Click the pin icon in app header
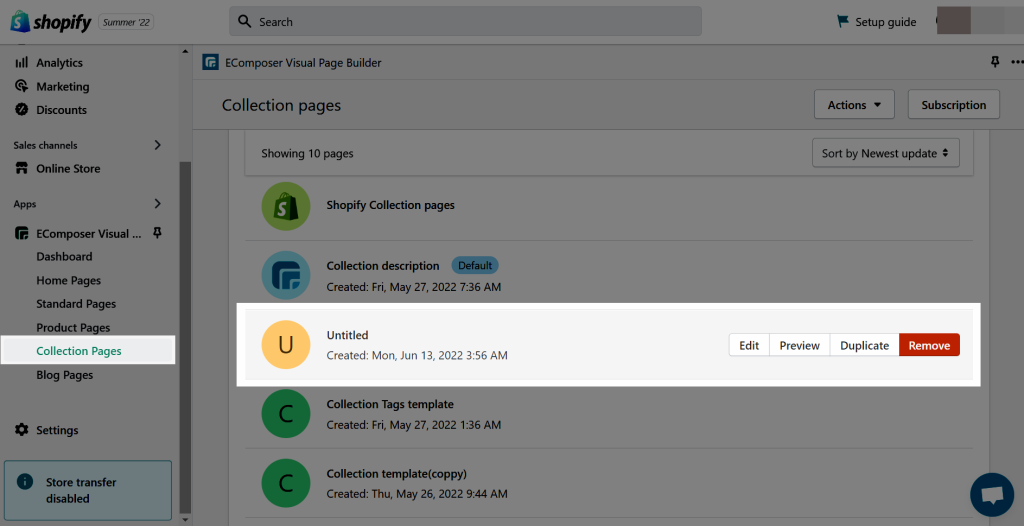The width and height of the screenshot is (1024, 526). tap(995, 62)
